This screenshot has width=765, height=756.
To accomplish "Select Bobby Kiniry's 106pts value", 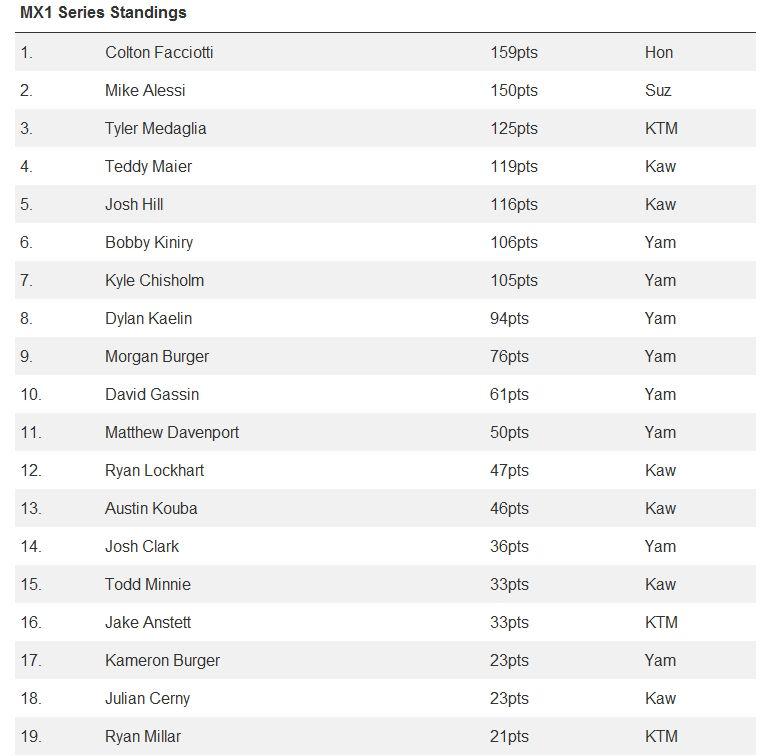I will (514, 242).
